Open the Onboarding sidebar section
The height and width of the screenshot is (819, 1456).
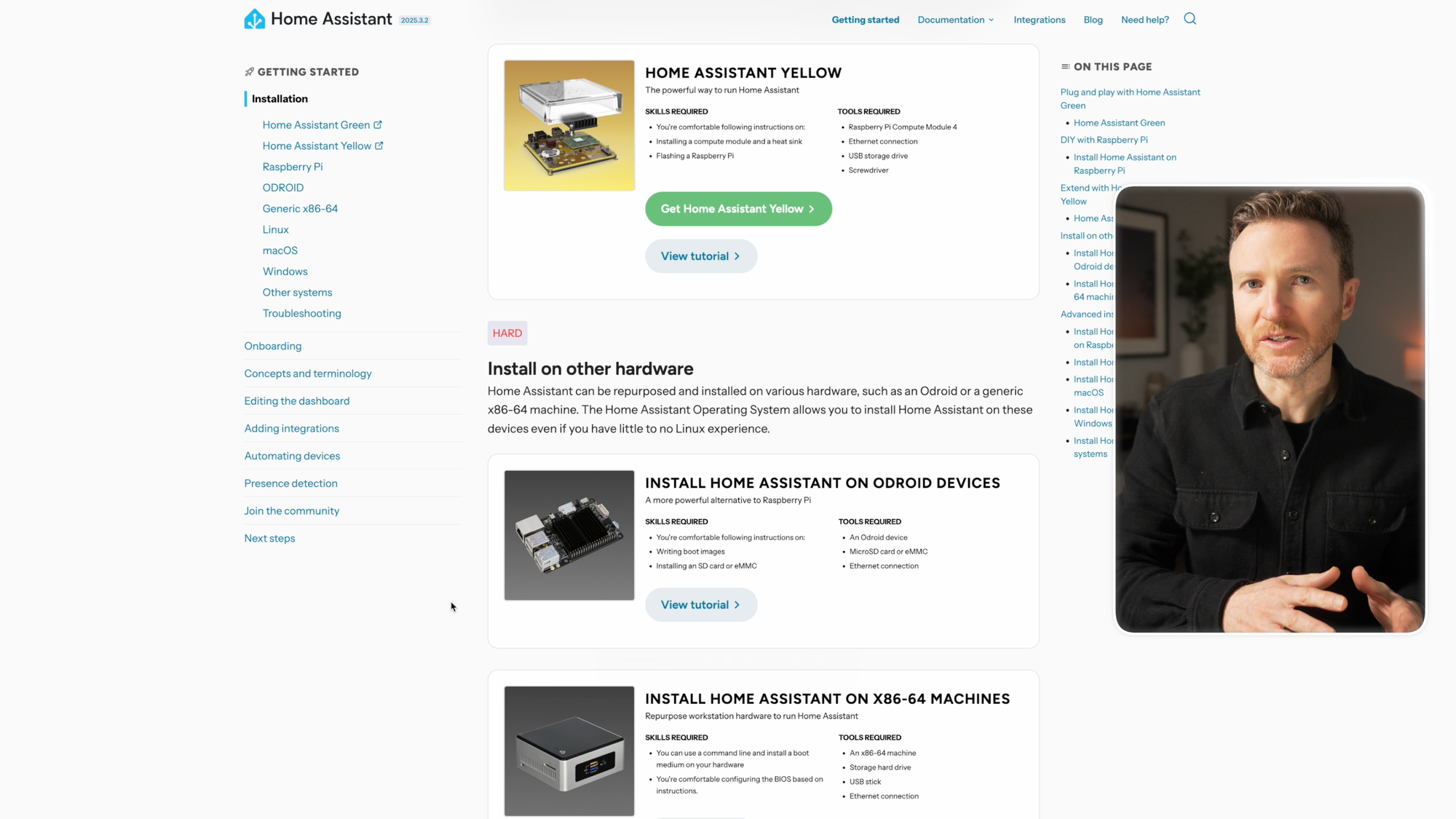[x=273, y=346]
